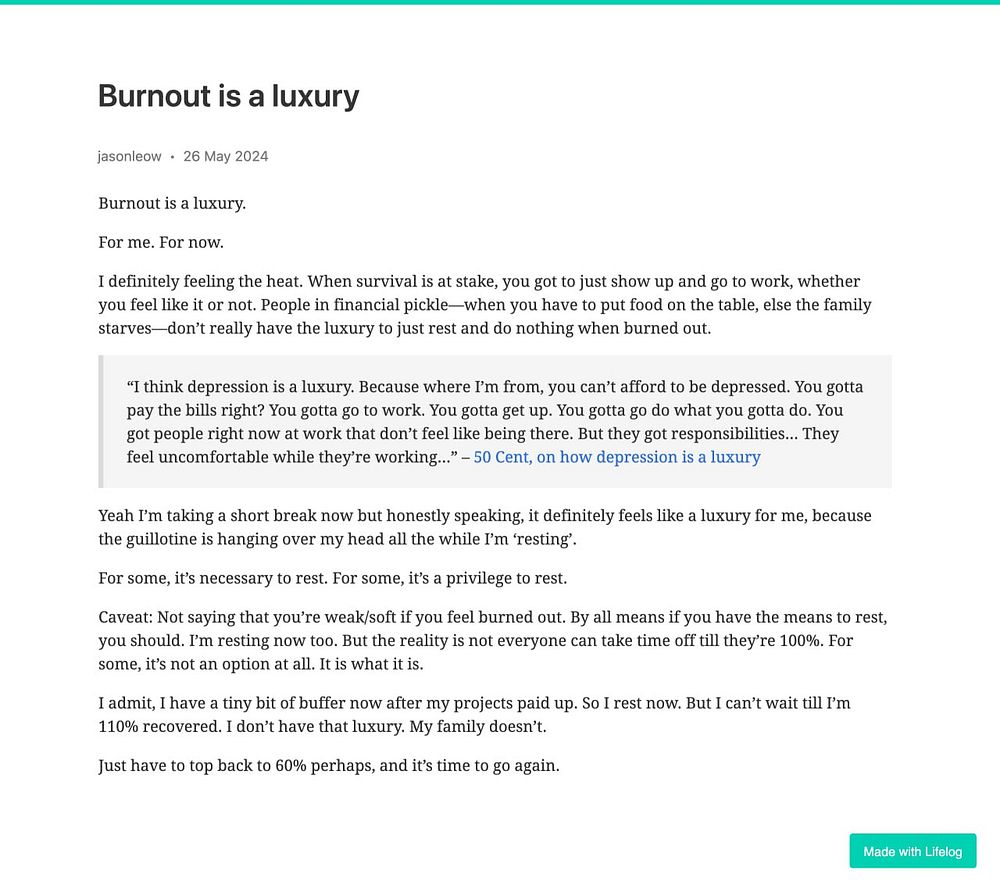Click the teal bar at page top

point(500,2)
